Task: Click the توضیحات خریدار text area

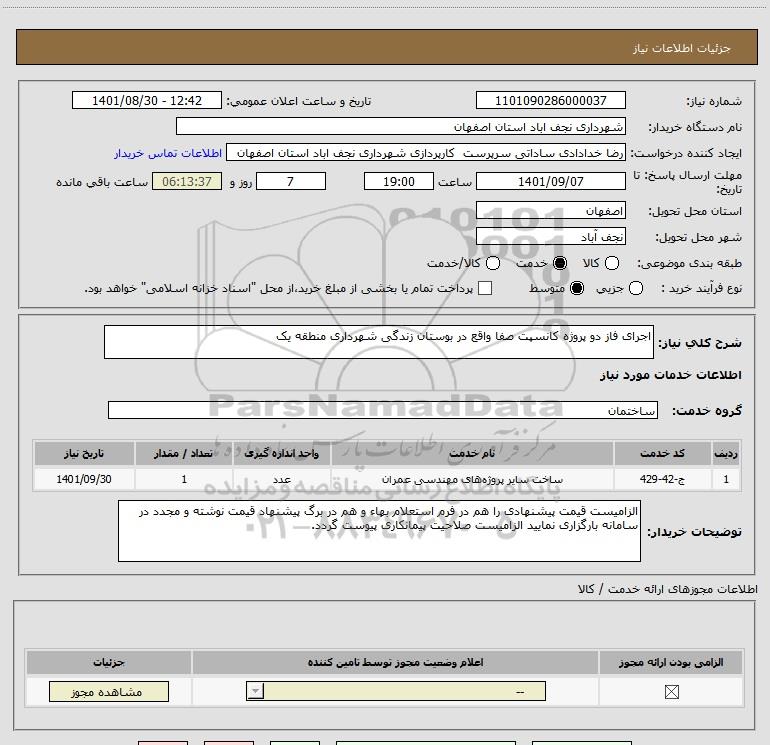Action: [379, 531]
